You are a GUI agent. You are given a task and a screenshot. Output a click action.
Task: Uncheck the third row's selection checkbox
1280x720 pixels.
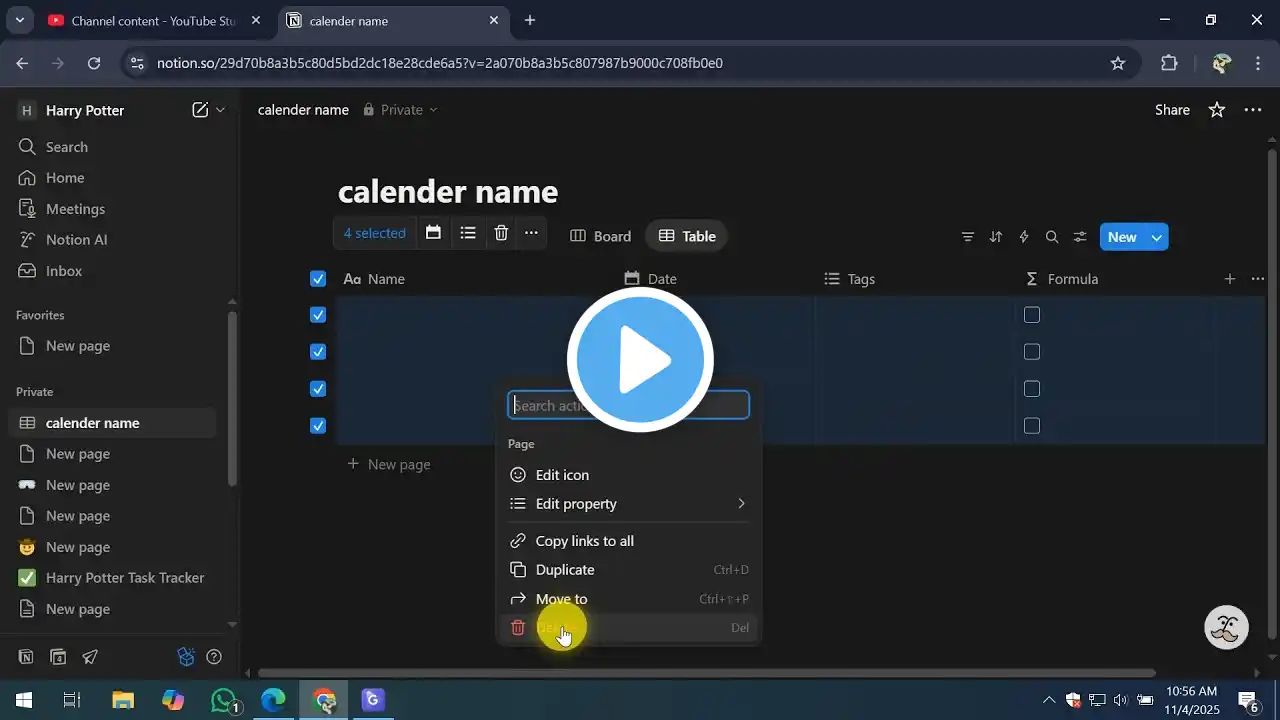point(318,389)
